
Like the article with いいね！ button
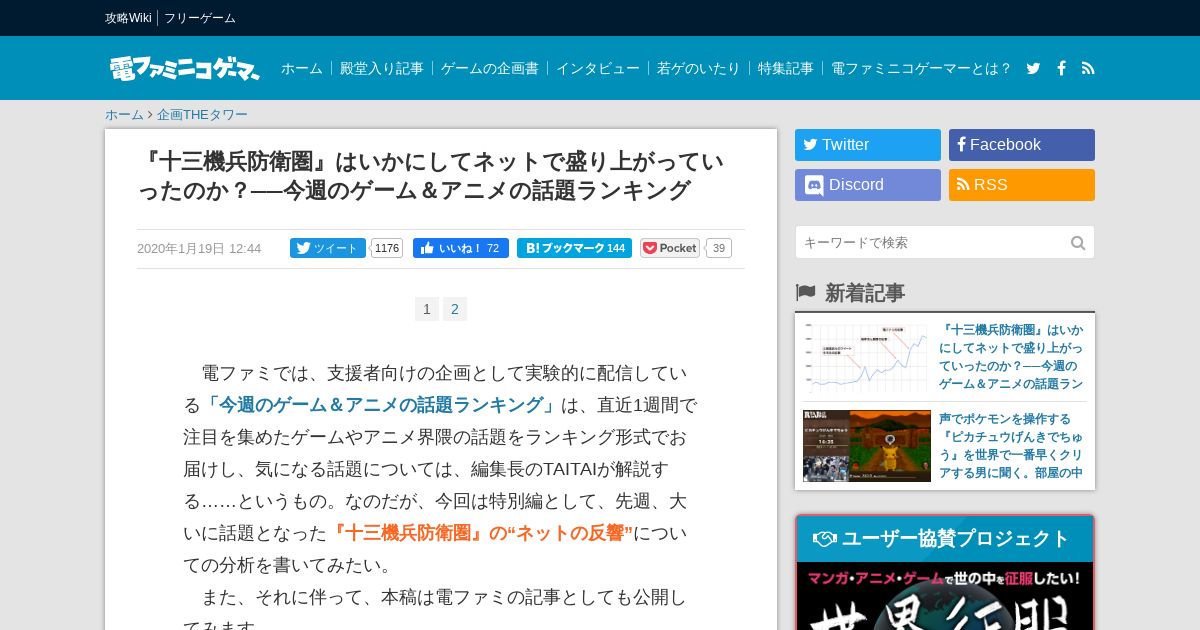[x=461, y=248]
